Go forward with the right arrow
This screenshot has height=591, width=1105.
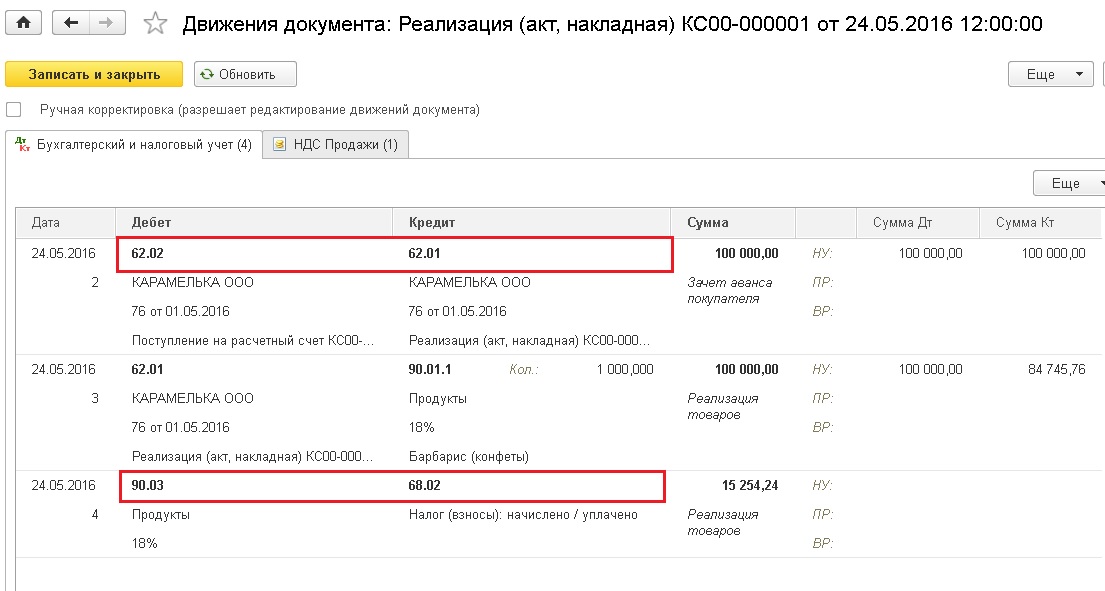coord(108,23)
